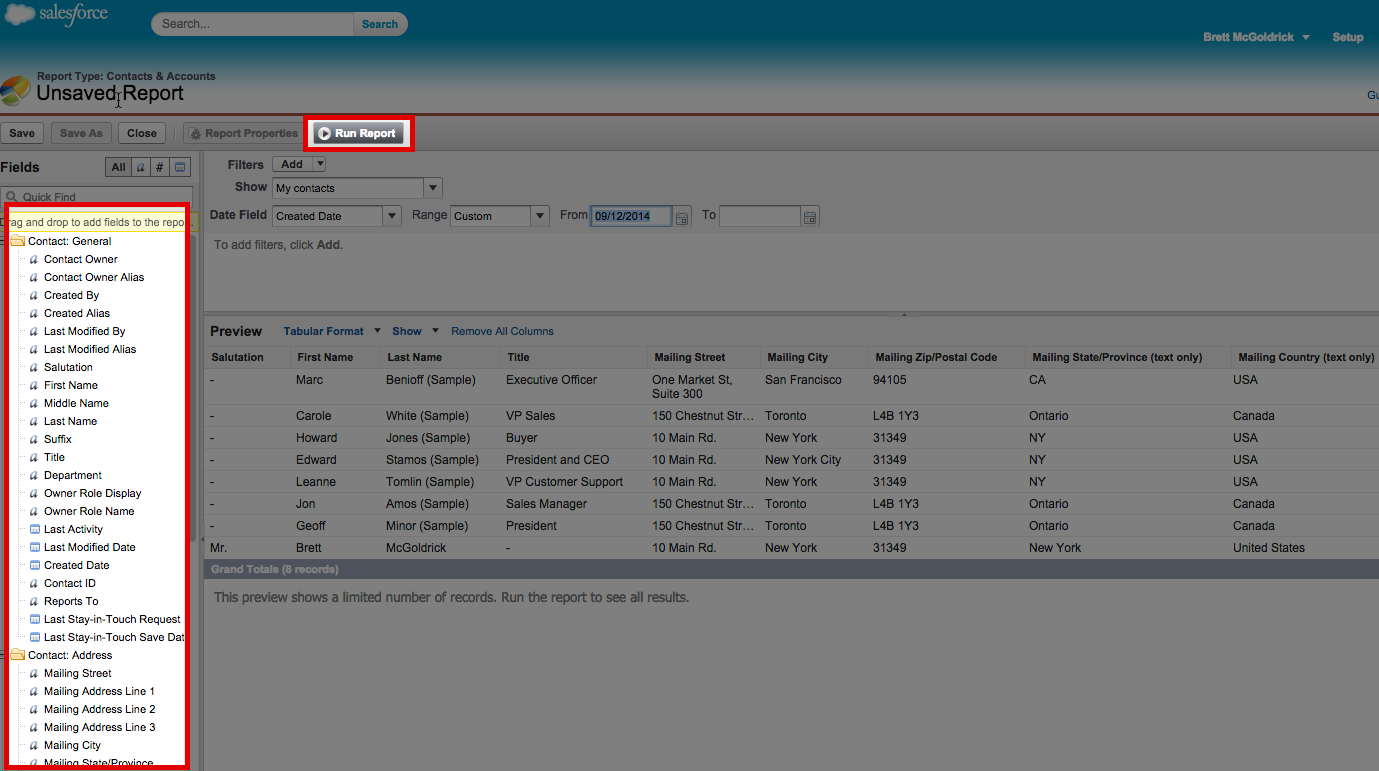Click the date icon beside Last Modified Date
This screenshot has width=1379, height=771.
tap(35, 547)
